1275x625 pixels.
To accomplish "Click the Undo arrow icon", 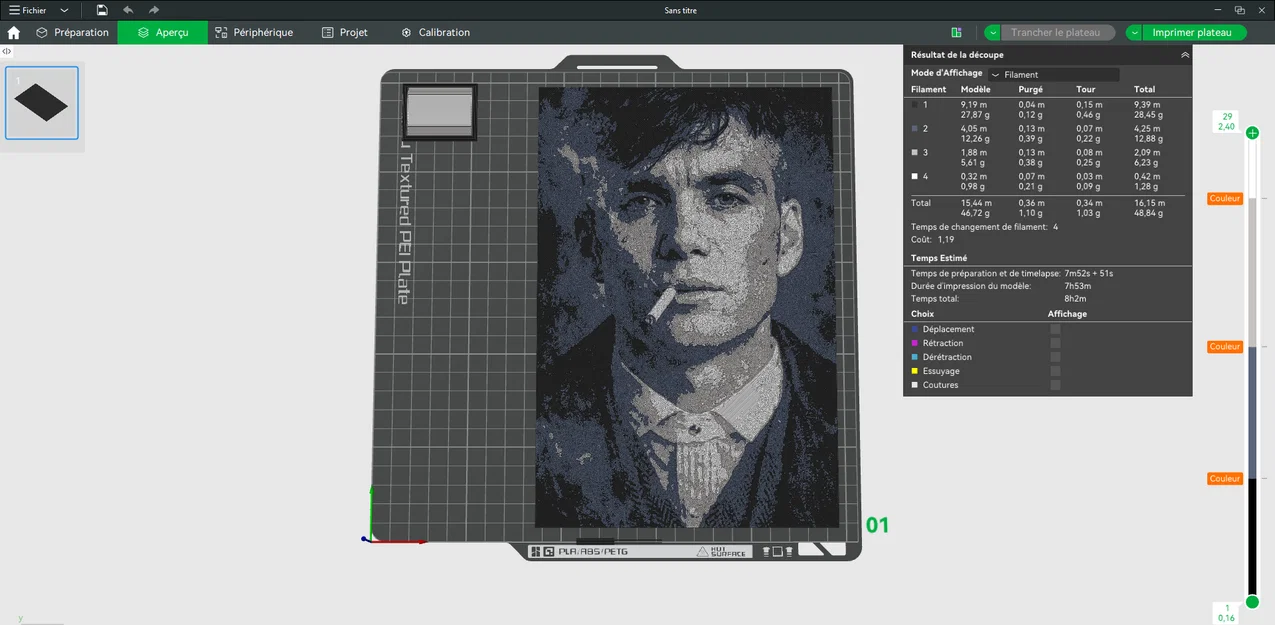I will [x=126, y=10].
